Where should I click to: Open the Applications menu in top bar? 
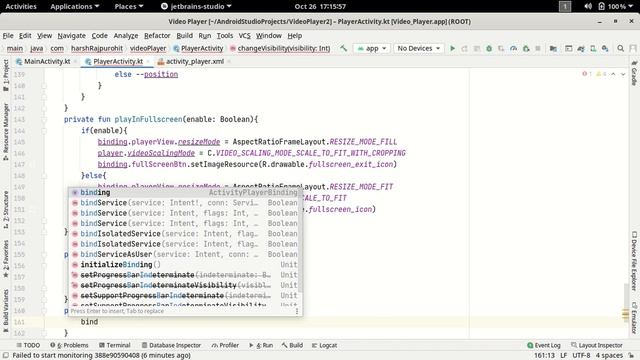coord(75,6)
